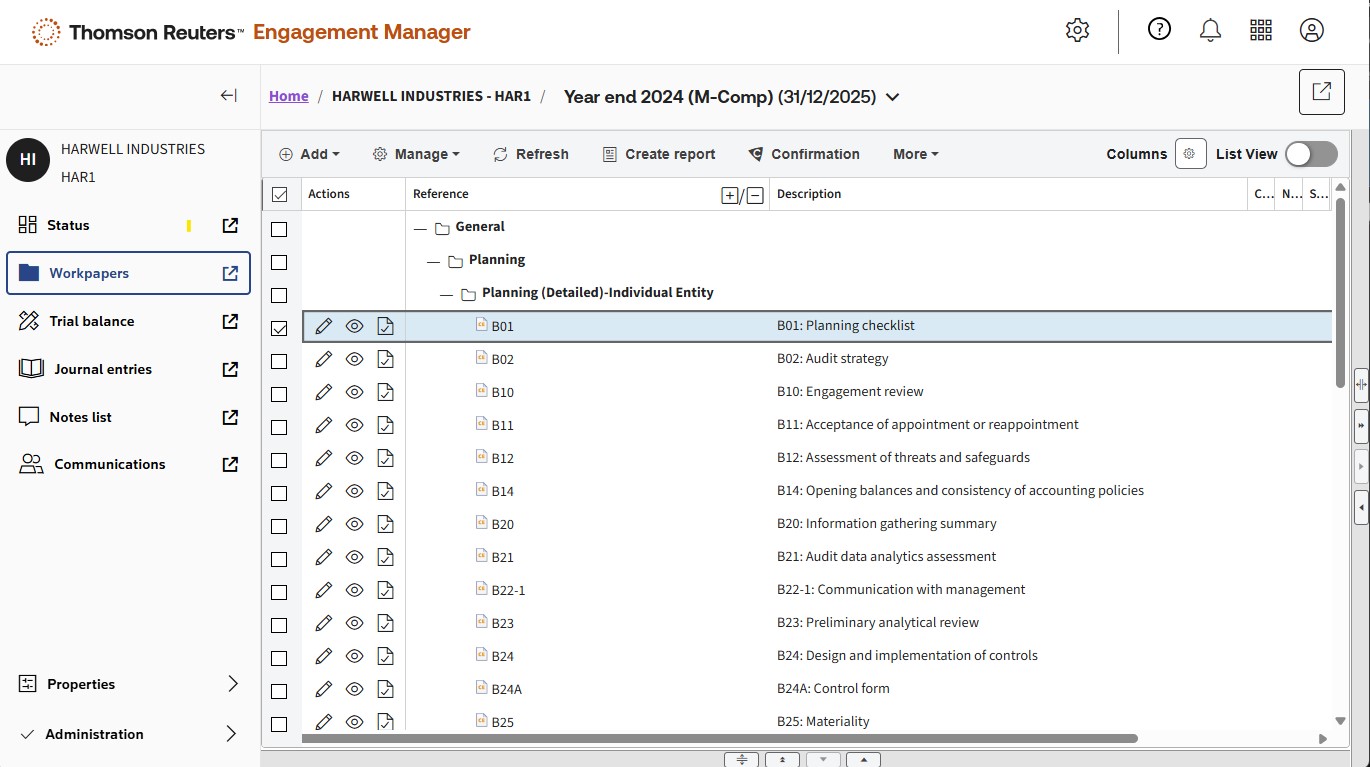The height and width of the screenshot is (767, 1370).
Task: Open Journal entries in the sidebar
Action: [x=103, y=369]
